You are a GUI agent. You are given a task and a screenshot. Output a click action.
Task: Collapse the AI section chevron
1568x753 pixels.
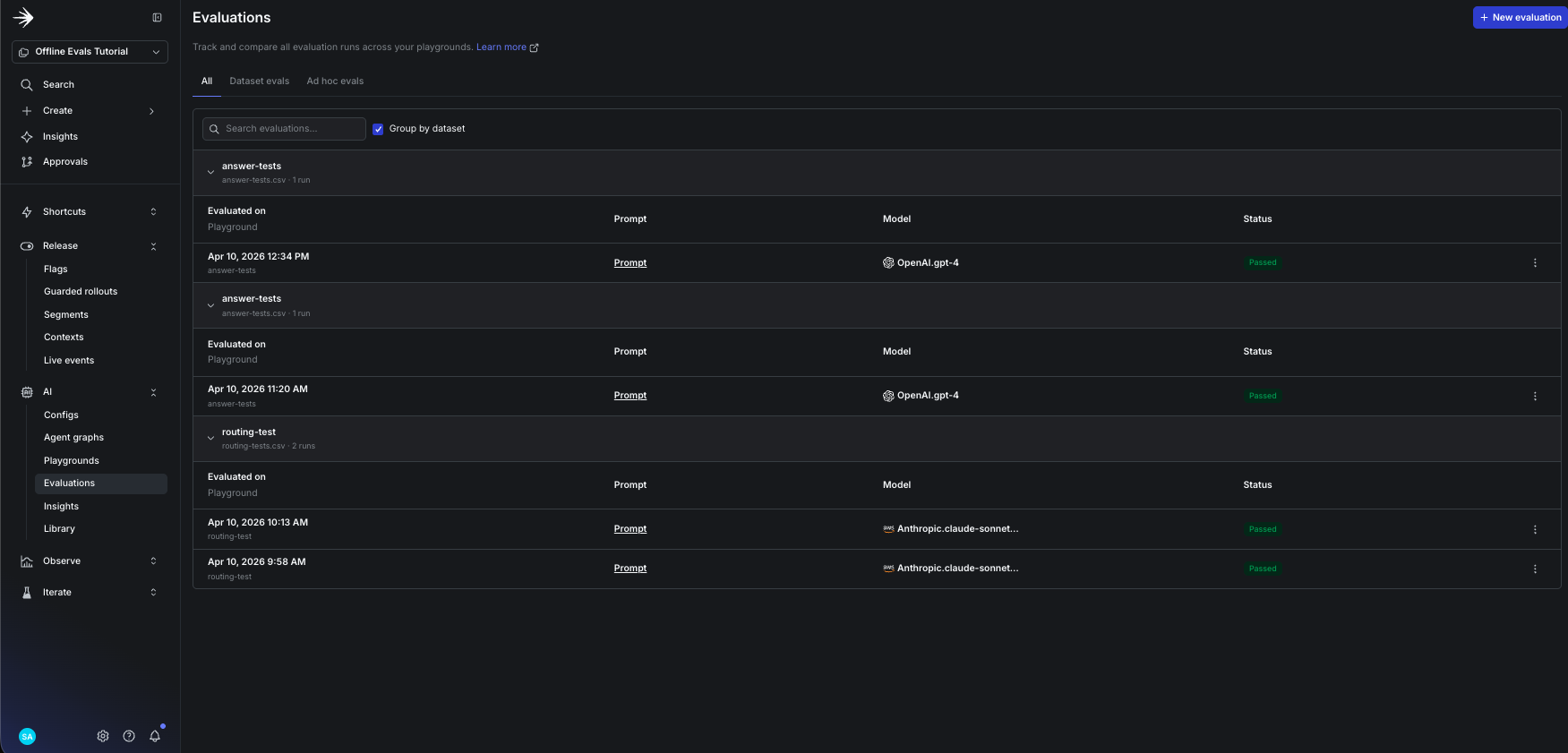(153, 392)
